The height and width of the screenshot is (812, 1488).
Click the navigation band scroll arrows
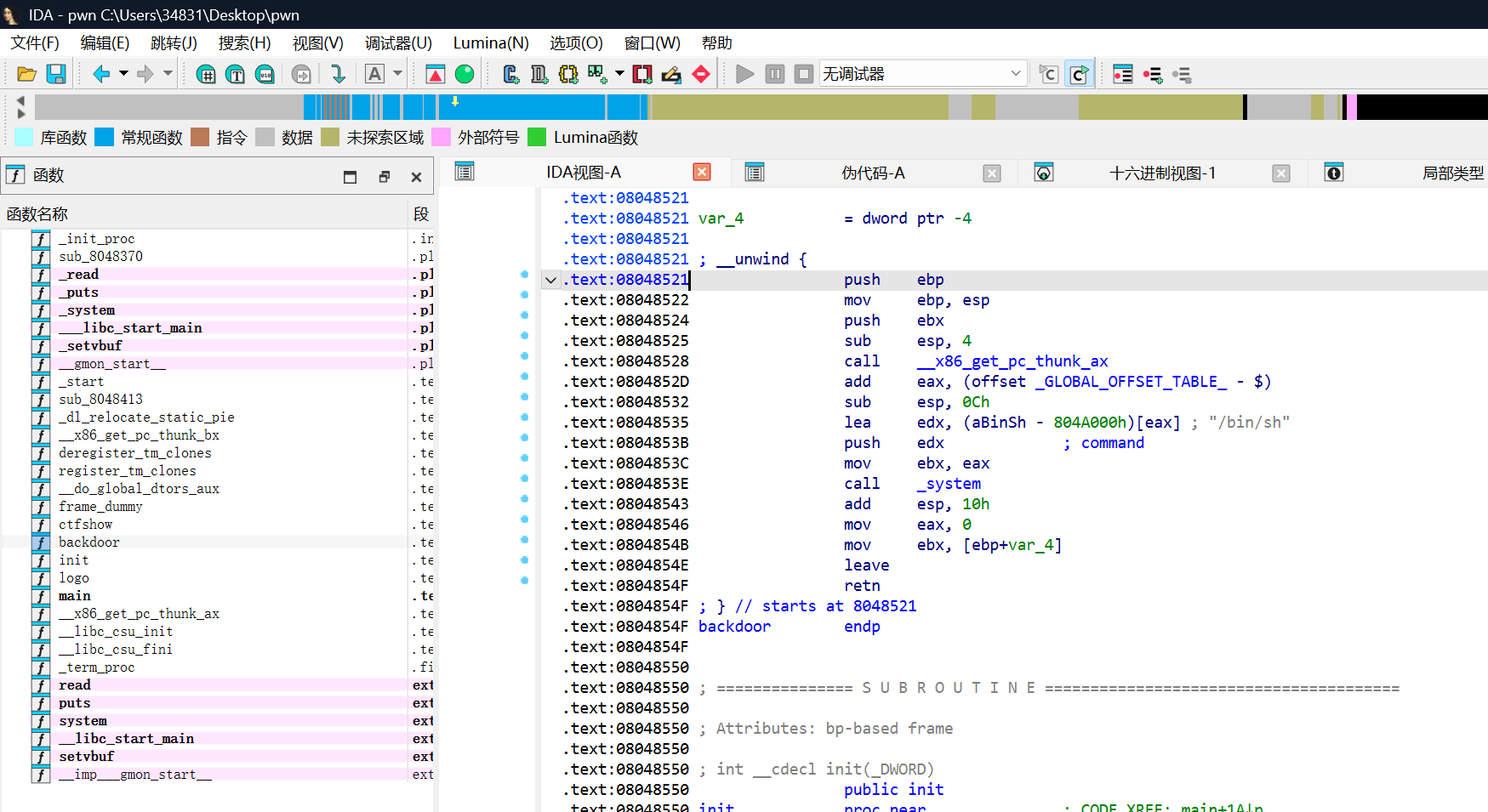(21, 107)
